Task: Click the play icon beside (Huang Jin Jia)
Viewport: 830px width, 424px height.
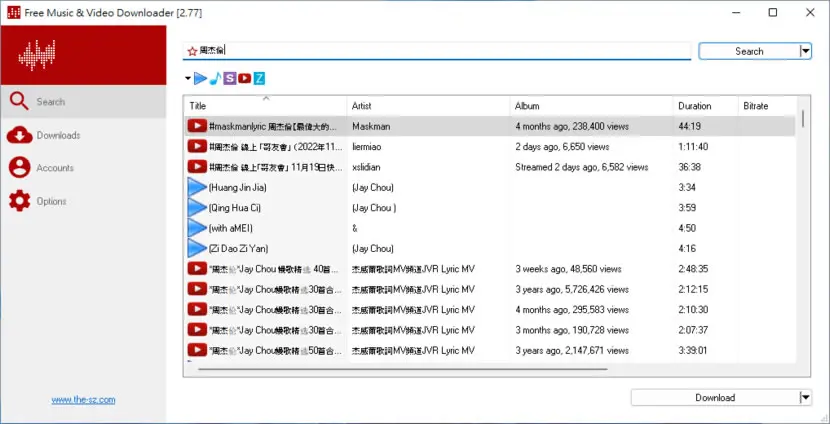Action: click(197, 187)
